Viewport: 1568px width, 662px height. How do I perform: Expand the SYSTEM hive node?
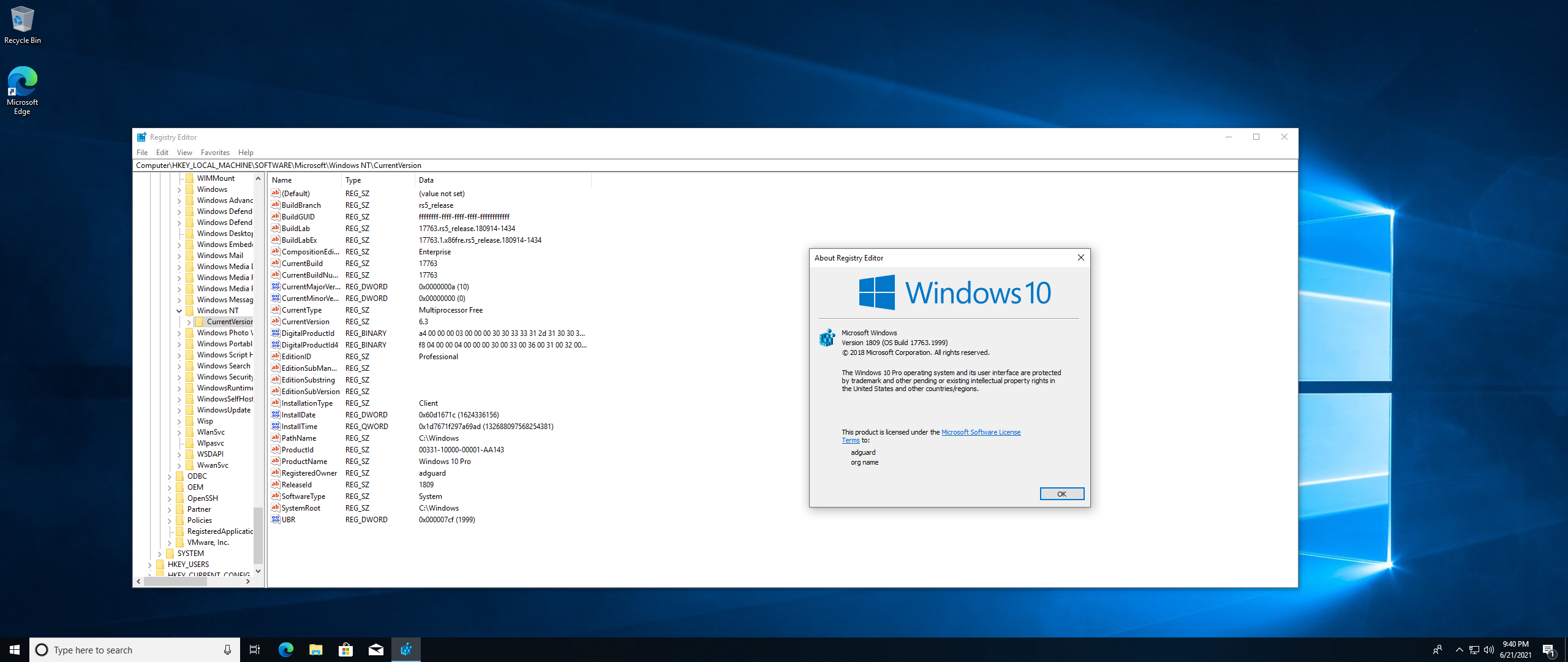(x=160, y=554)
